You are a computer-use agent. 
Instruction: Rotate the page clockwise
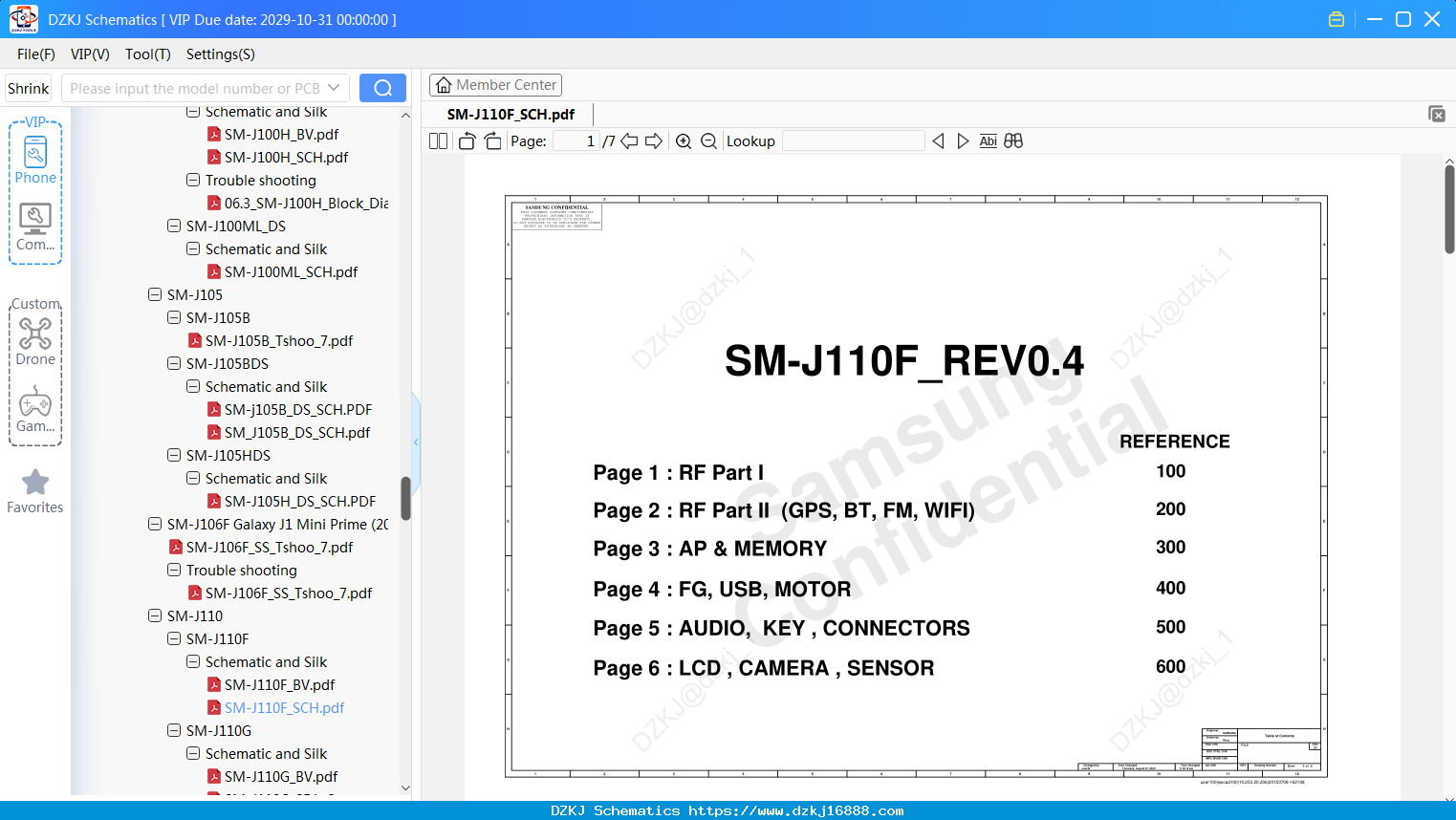point(492,141)
